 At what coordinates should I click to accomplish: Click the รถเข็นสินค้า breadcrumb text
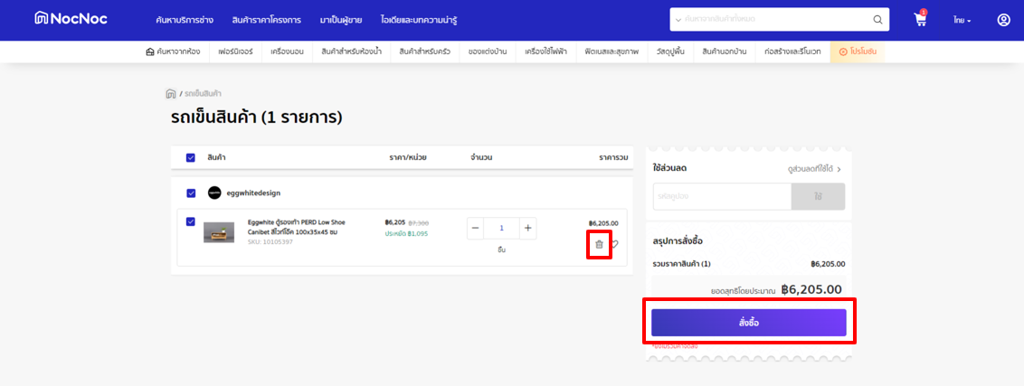pos(203,93)
